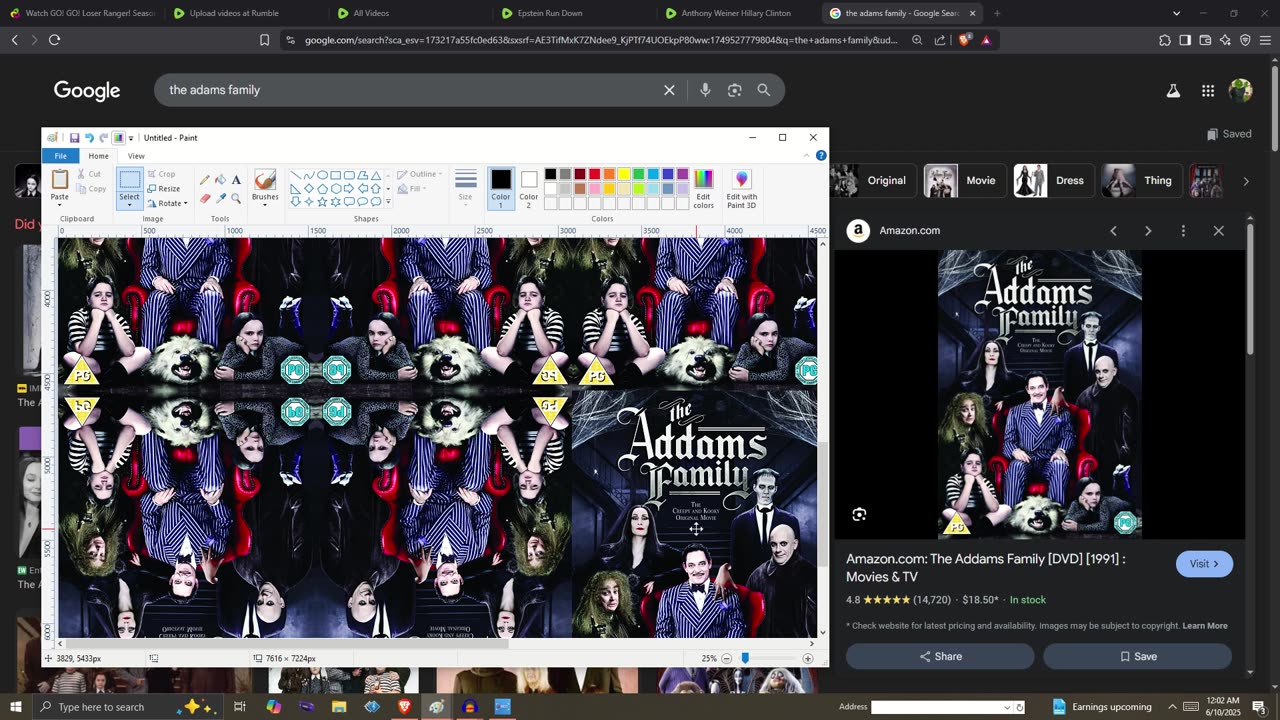Click the Save icon in Paint title bar

coord(74,138)
